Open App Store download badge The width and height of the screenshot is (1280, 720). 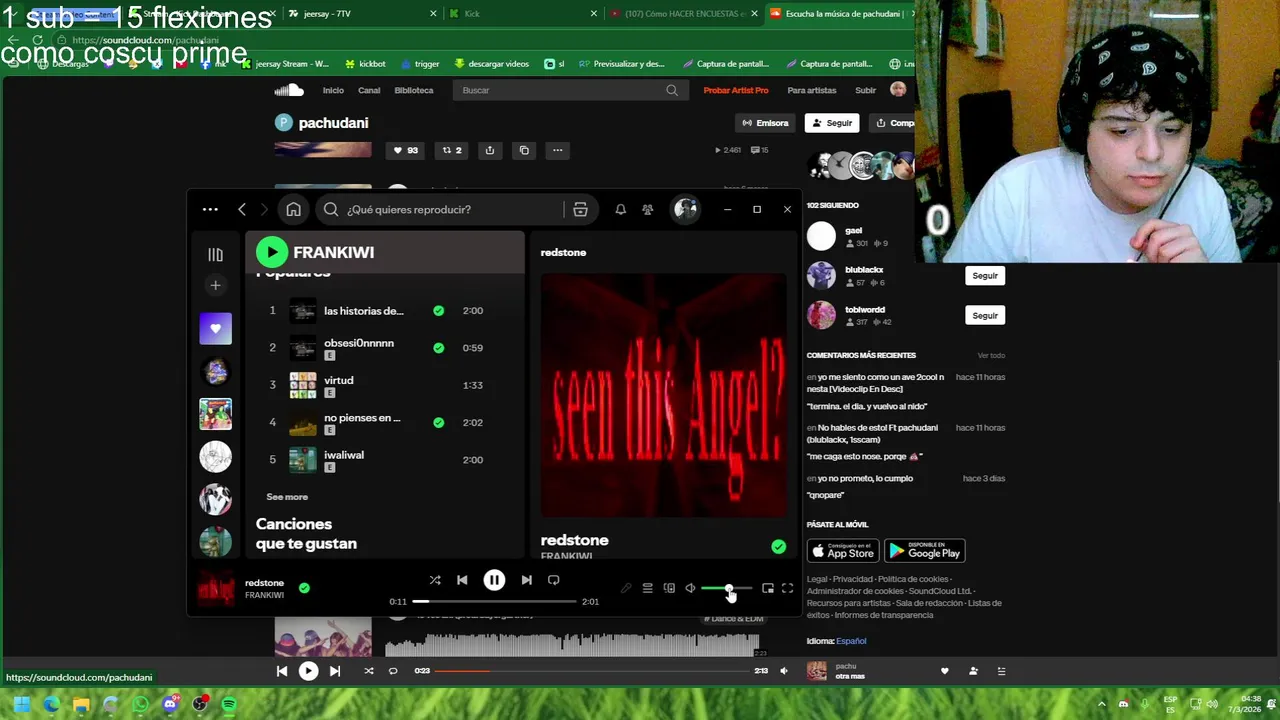(842, 551)
